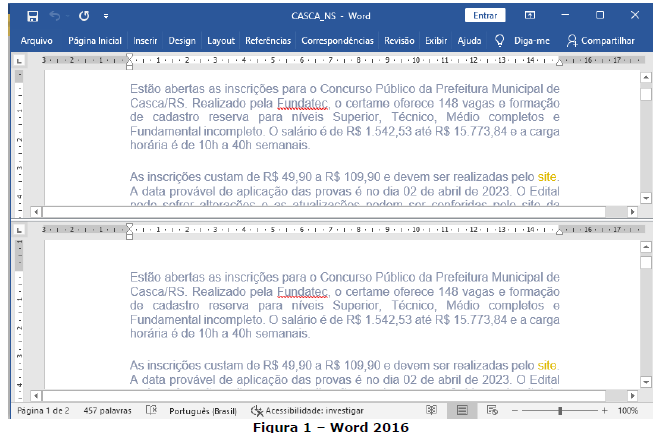Click the upper pane right indent marker
661x433 pixels.
pos(559,63)
